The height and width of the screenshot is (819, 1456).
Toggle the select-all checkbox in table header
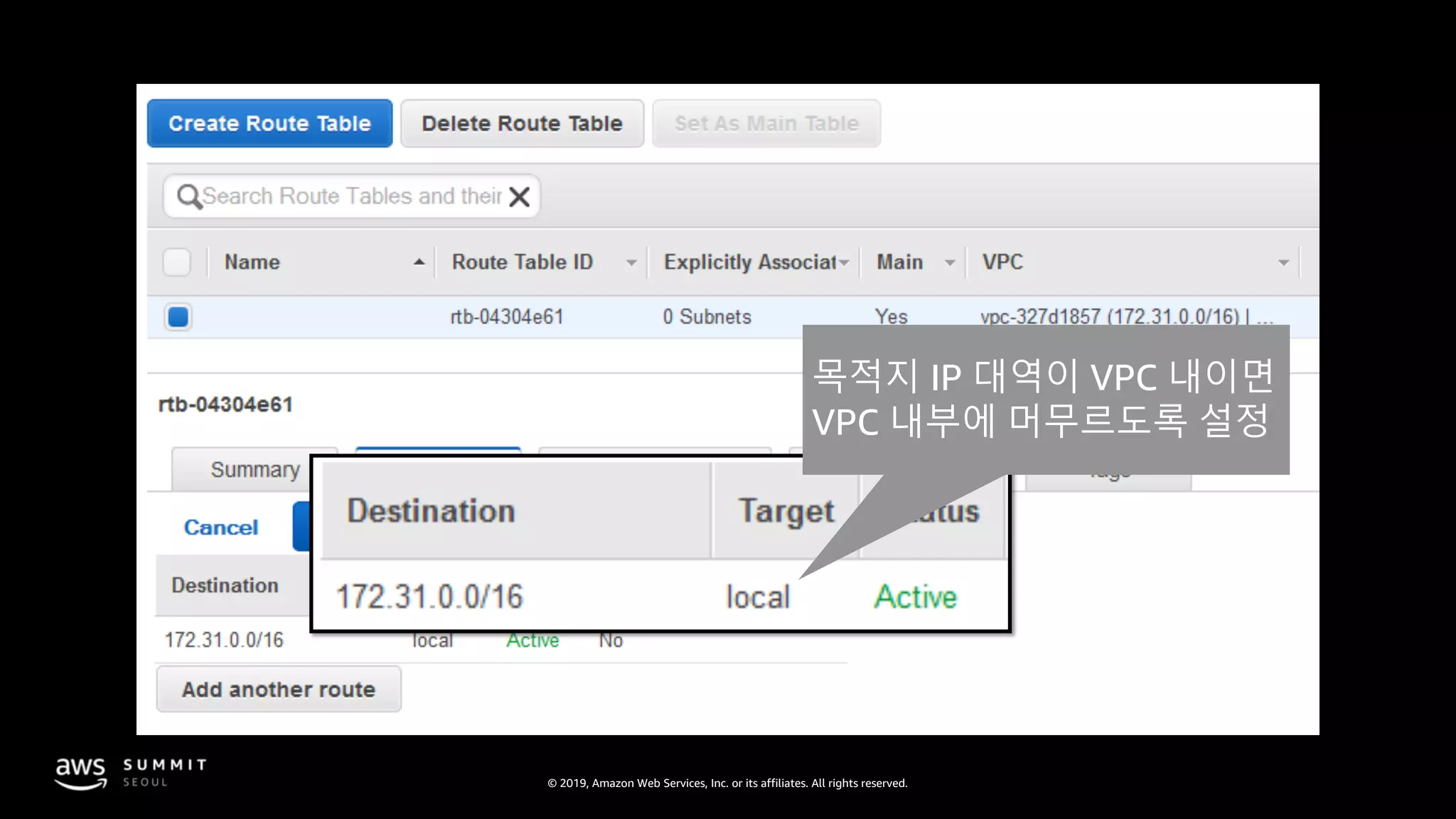[x=177, y=262]
